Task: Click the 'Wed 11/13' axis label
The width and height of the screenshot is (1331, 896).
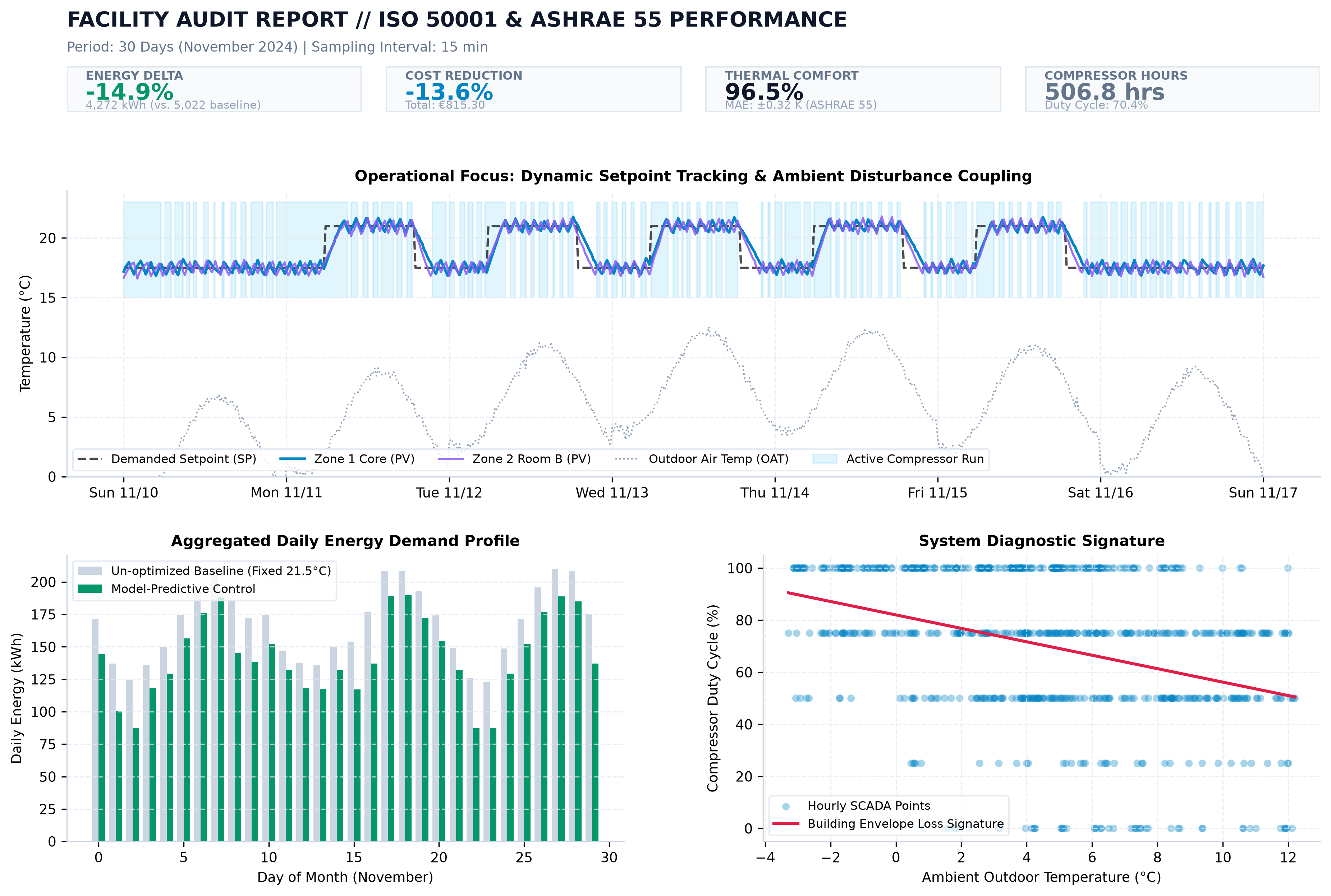Action: coord(612,493)
